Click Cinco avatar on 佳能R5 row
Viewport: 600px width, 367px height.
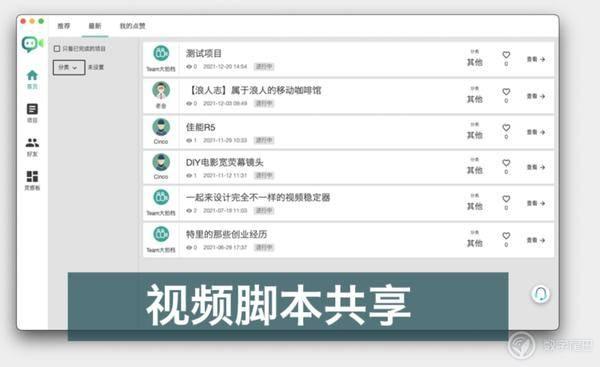[161, 127]
